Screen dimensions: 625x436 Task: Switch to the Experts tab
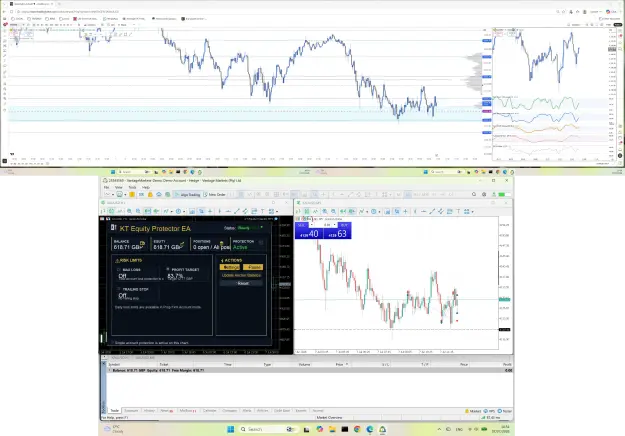coord(301,410)
